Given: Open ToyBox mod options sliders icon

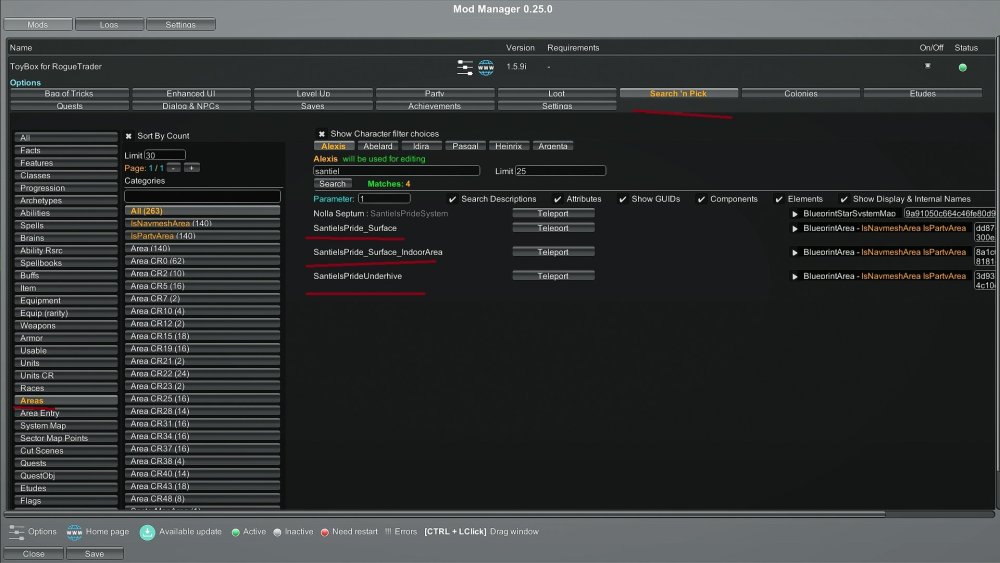Looking at the screenshot, I should (x=465, y=67).
